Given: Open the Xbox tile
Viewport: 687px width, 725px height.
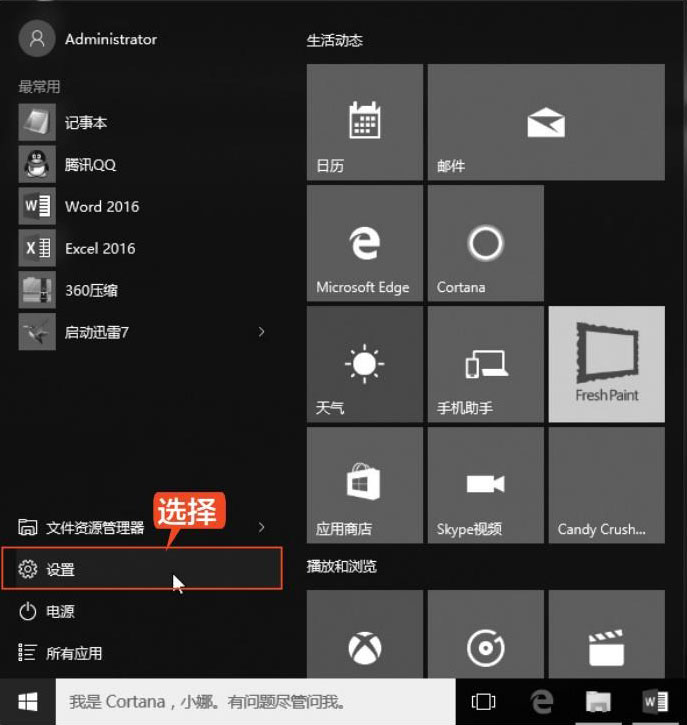Looking at the screenshot, I should click(x=364, y=634).
